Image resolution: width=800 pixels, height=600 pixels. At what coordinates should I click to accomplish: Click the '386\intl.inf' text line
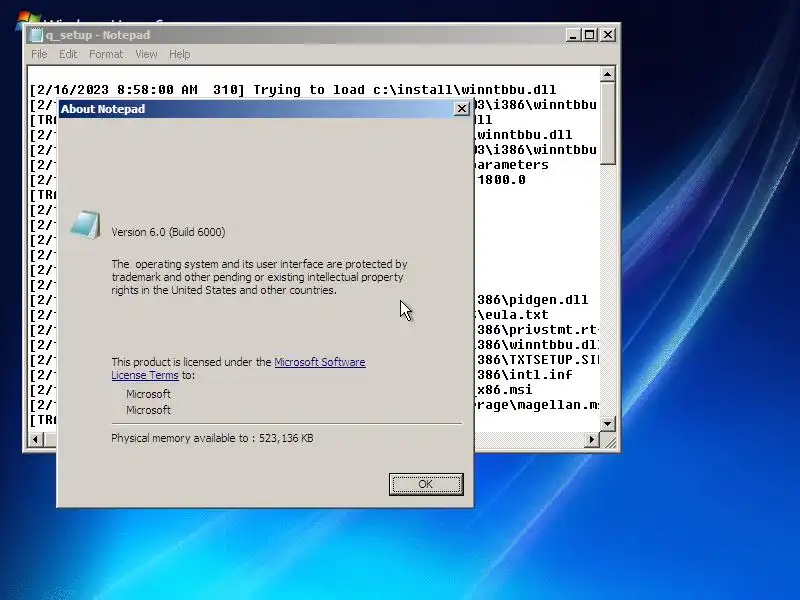click(x=524, y=374)
